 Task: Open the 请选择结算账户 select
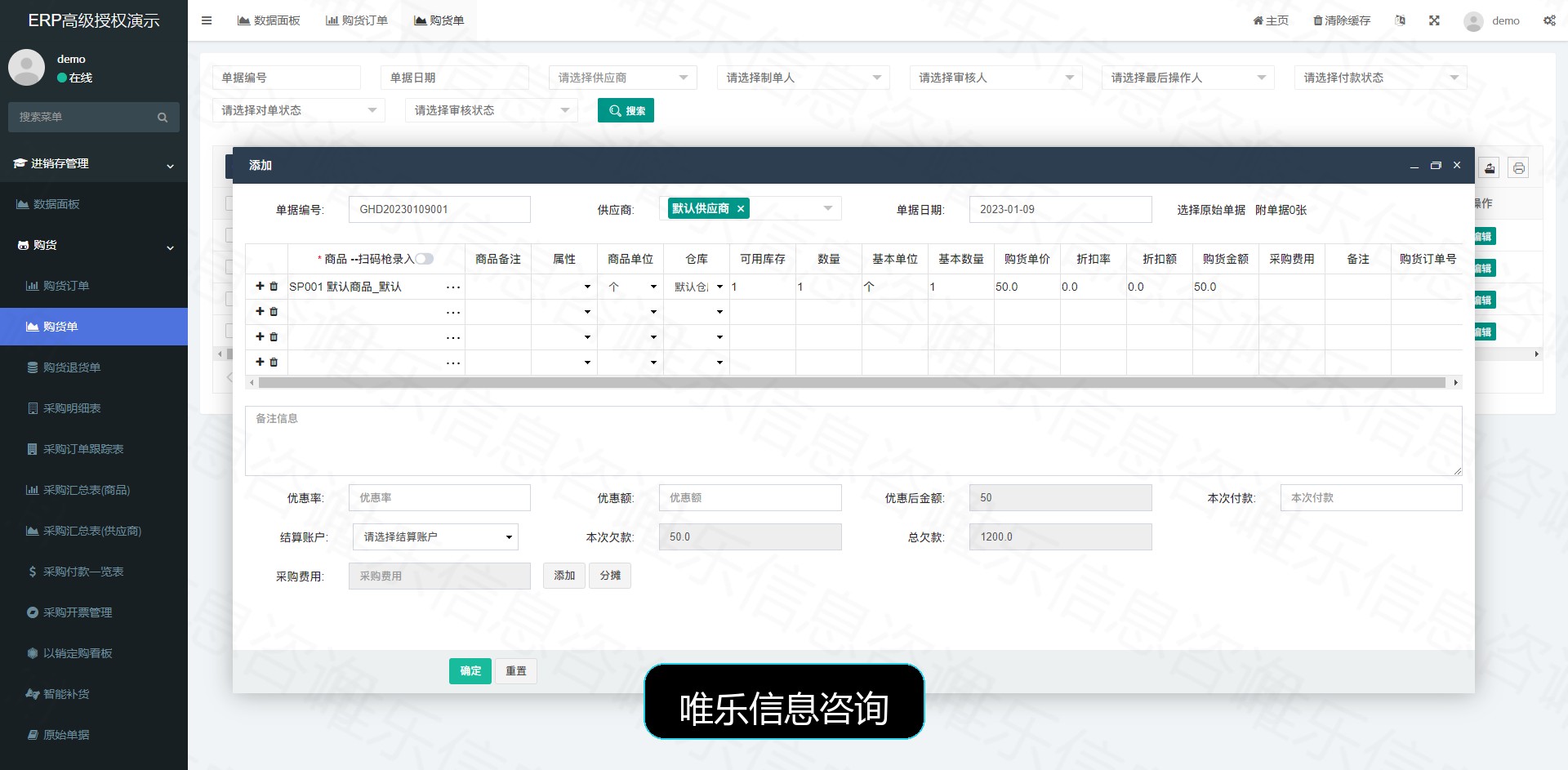coord(436,537)
